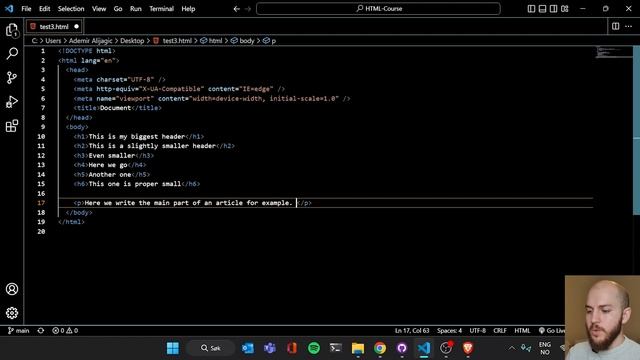
Task: Click the minimap code preview
Action: tap(614, 52)
